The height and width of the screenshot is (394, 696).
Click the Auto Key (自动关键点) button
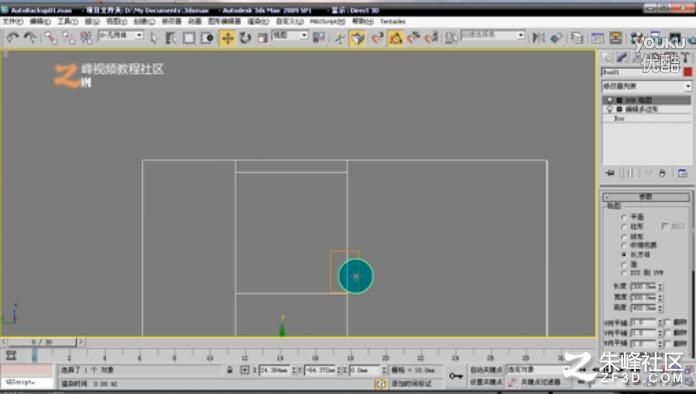[486, 370]
